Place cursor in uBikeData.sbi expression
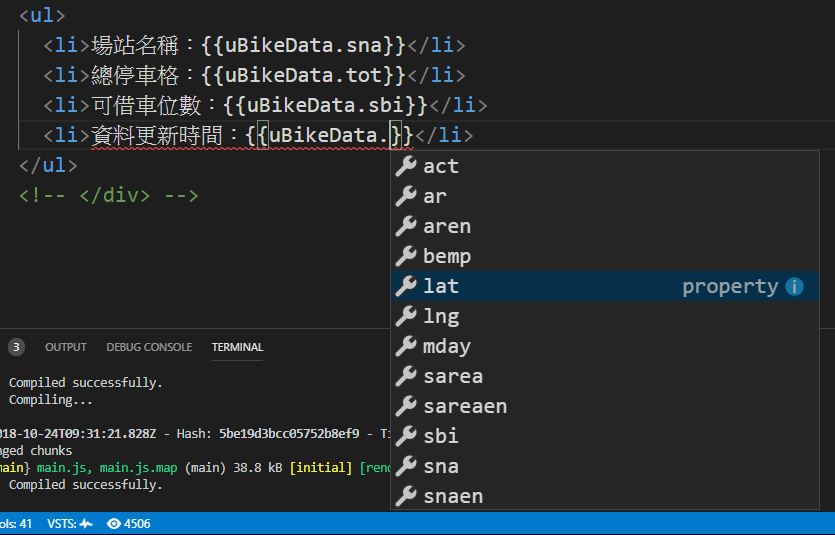Viewport: 835px width, 535px height. point(325,105)
